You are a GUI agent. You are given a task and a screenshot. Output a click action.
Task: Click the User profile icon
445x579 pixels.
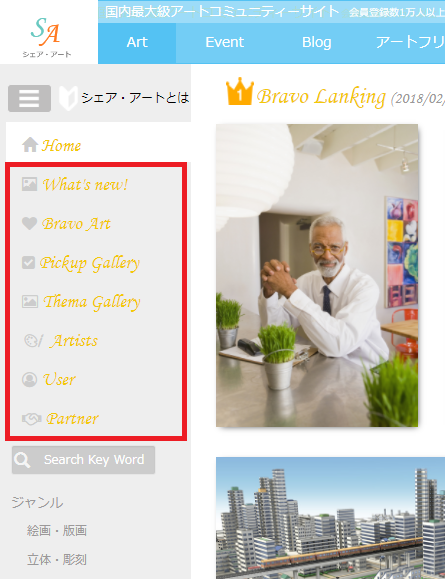pos(30,379)
